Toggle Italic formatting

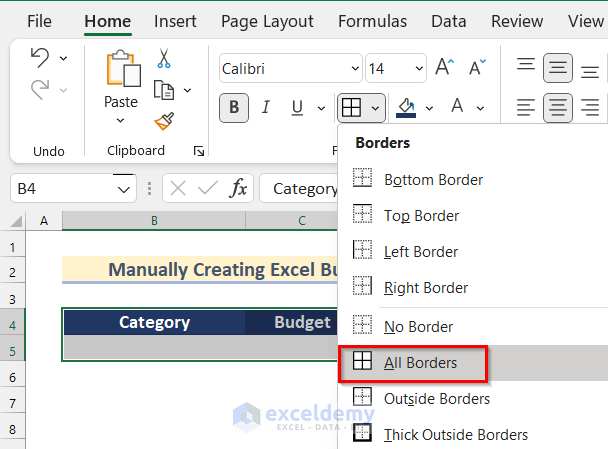265,107
